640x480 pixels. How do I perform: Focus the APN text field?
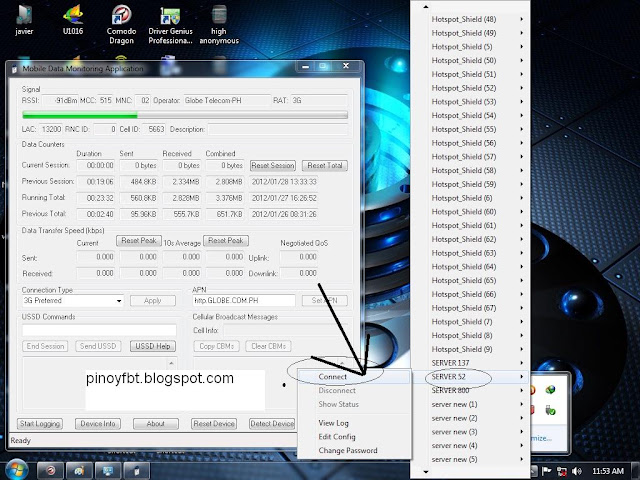[x=244, y=301]
